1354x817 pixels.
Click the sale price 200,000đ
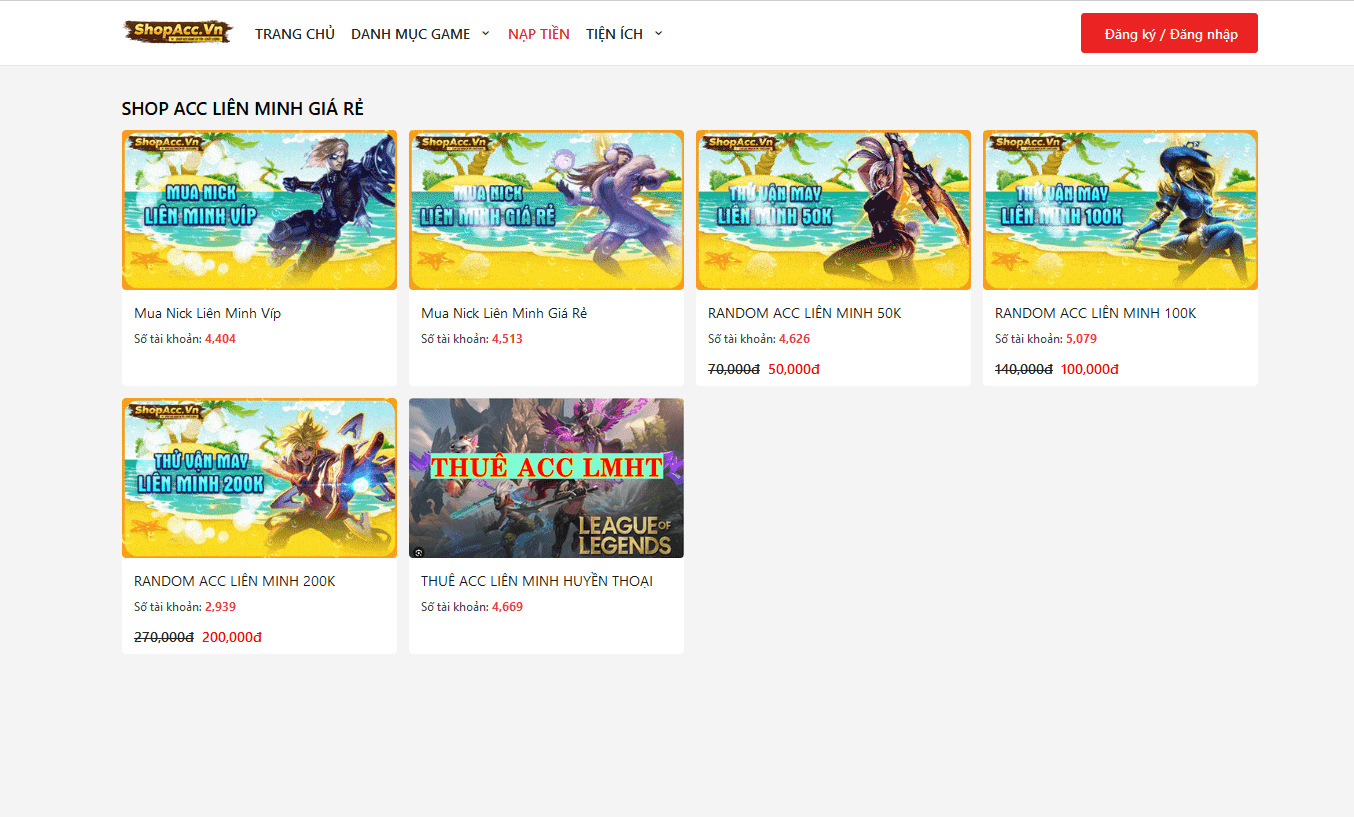tap(232, 637)
